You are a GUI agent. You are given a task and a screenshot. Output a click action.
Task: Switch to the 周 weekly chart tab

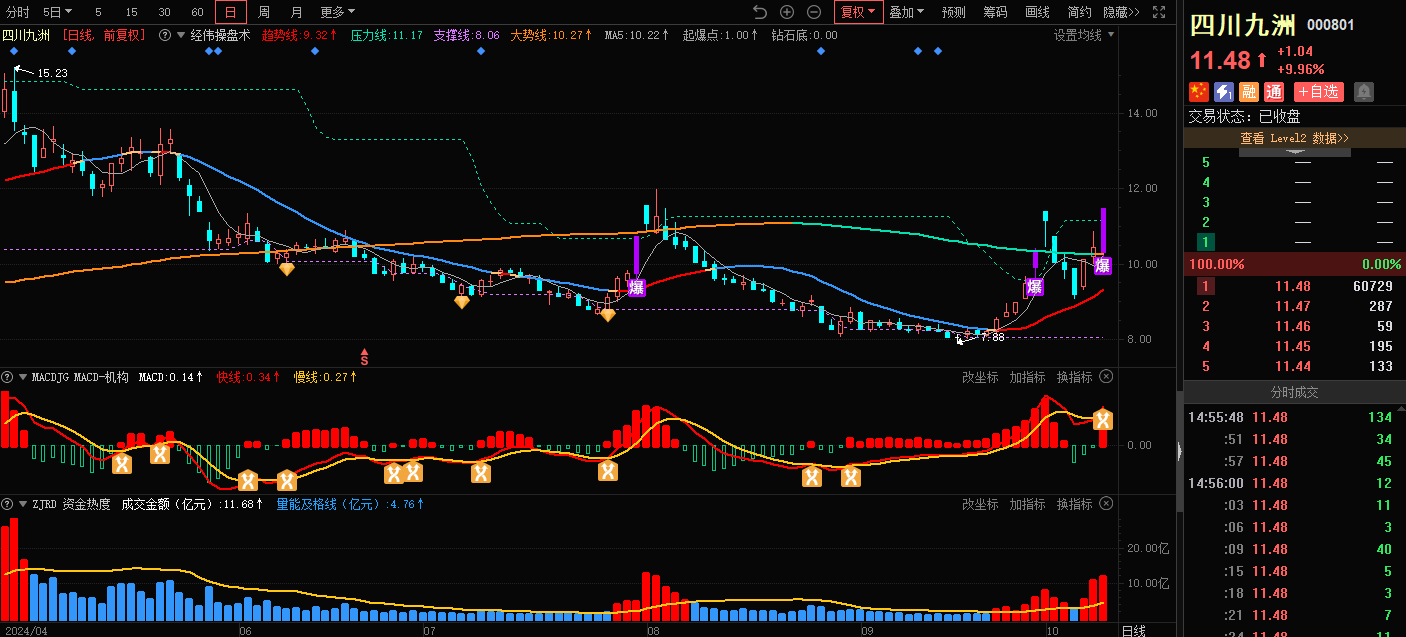tap(263, 12)
